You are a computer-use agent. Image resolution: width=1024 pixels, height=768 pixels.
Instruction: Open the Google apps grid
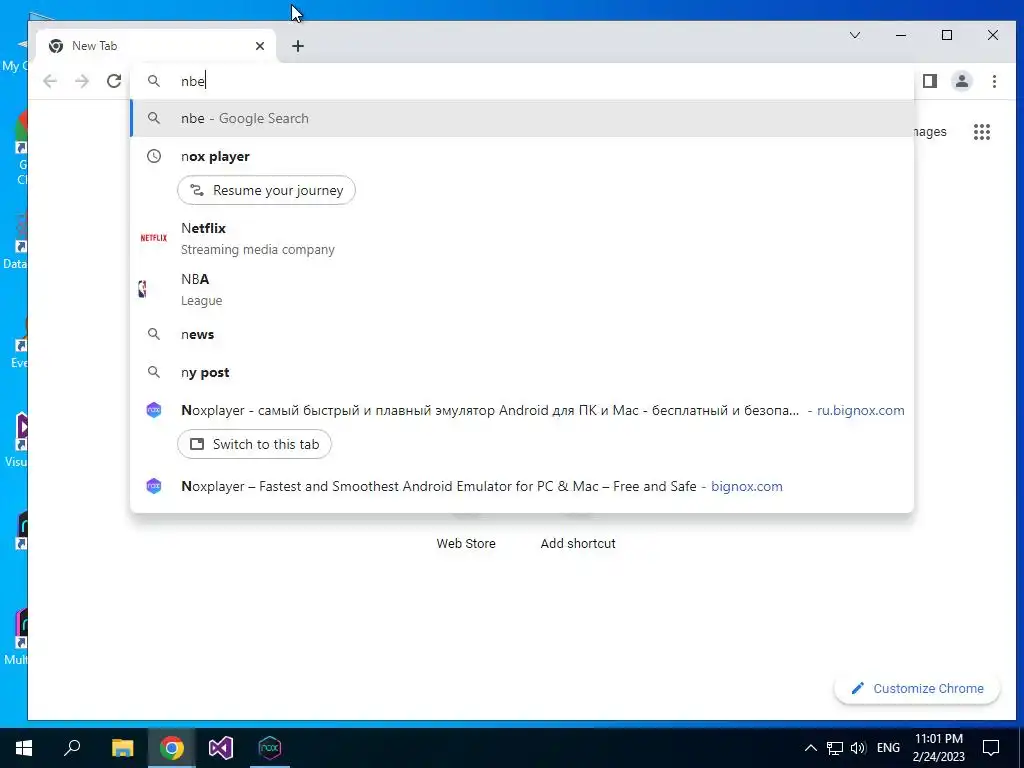tap(982, 132)
